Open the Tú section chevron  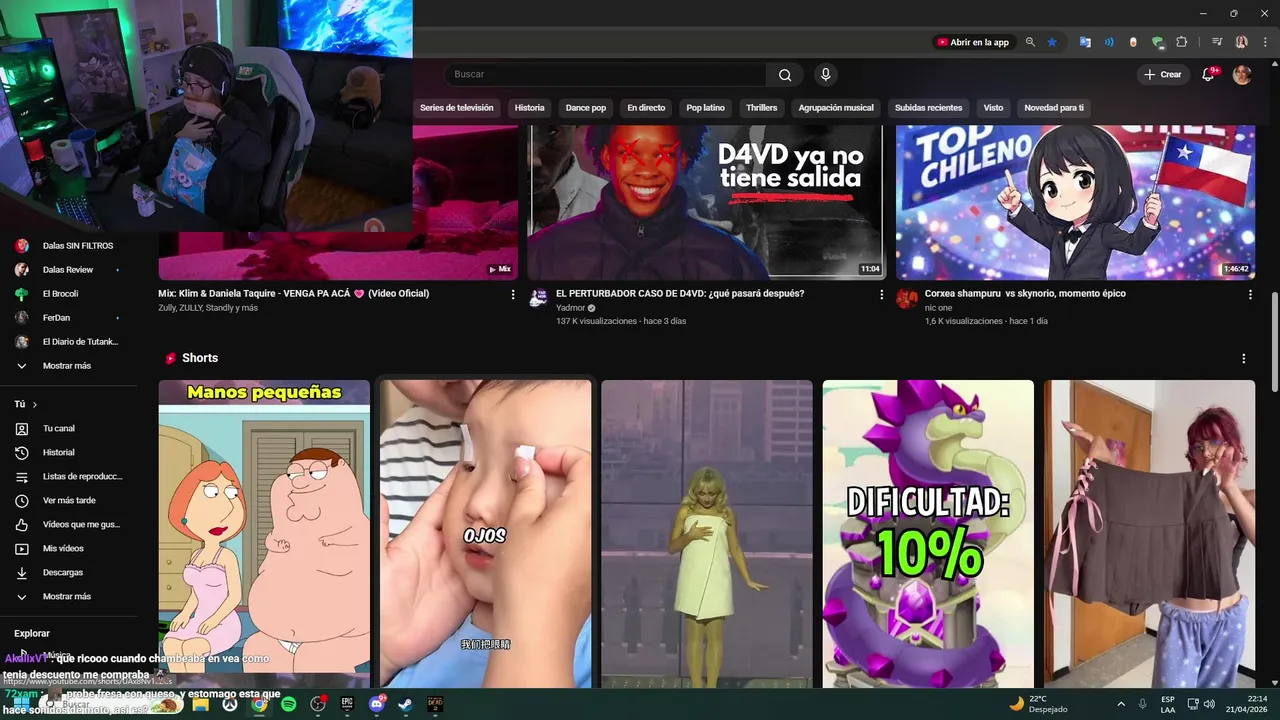click(x=35, y=404)
